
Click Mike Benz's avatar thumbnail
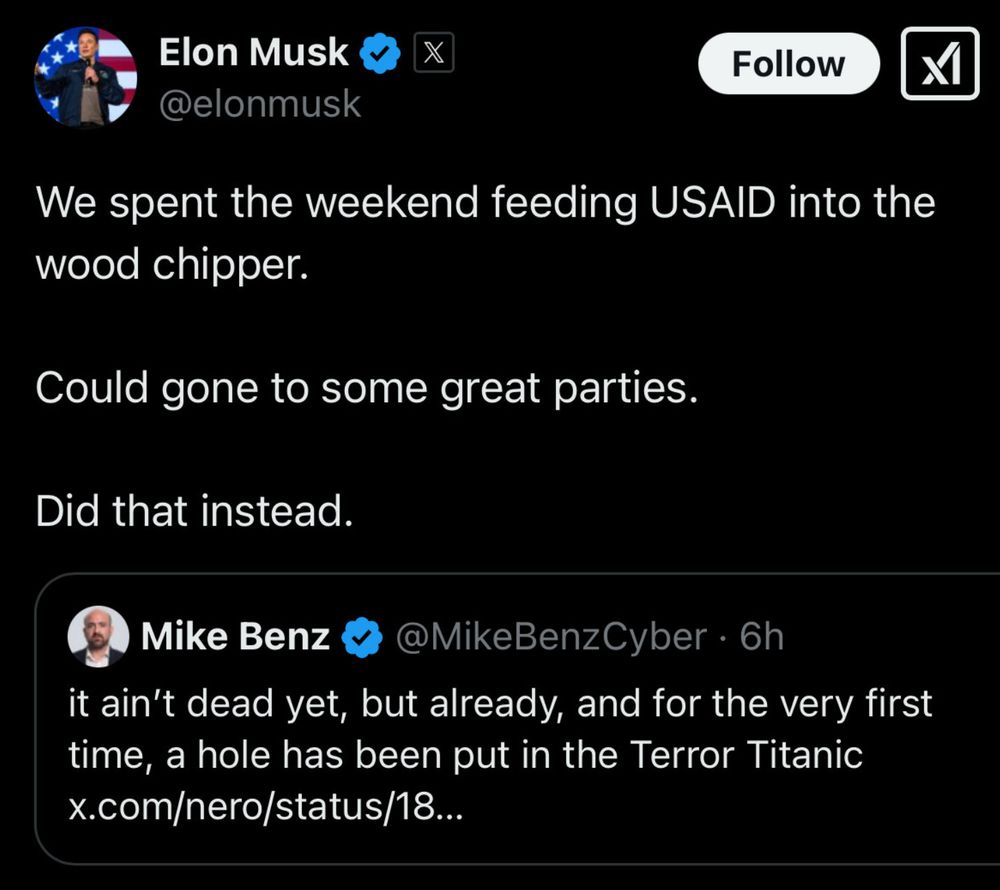pyautogui.click(x=97, y=636)
